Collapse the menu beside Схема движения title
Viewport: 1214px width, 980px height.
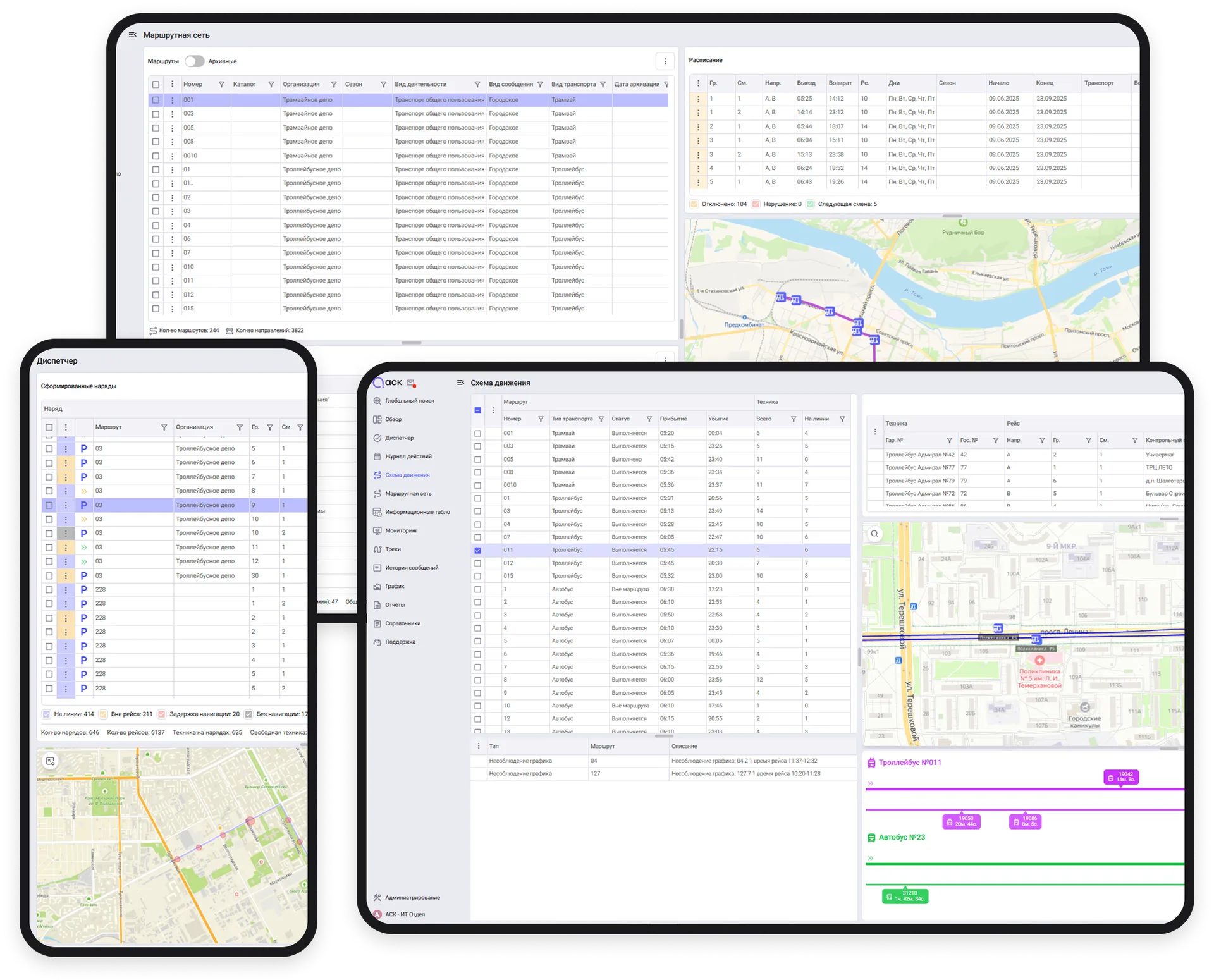pos(460,383)
